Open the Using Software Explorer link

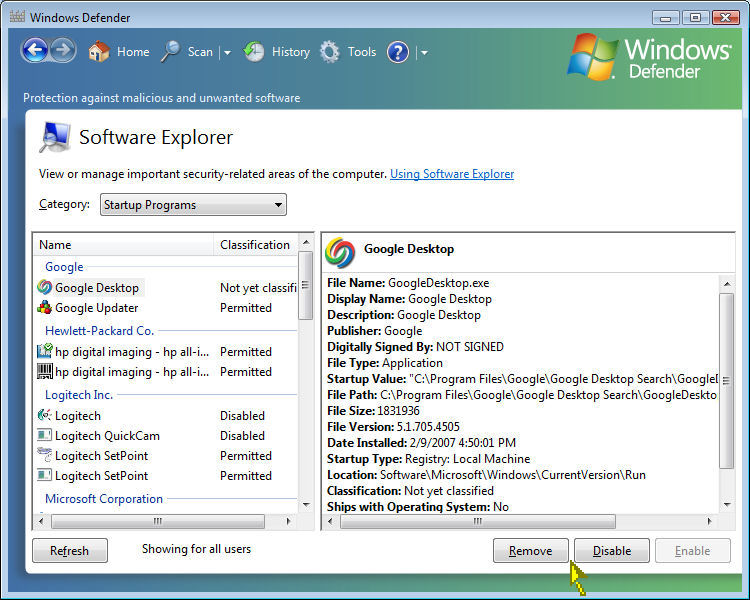[x=452, y=174]
